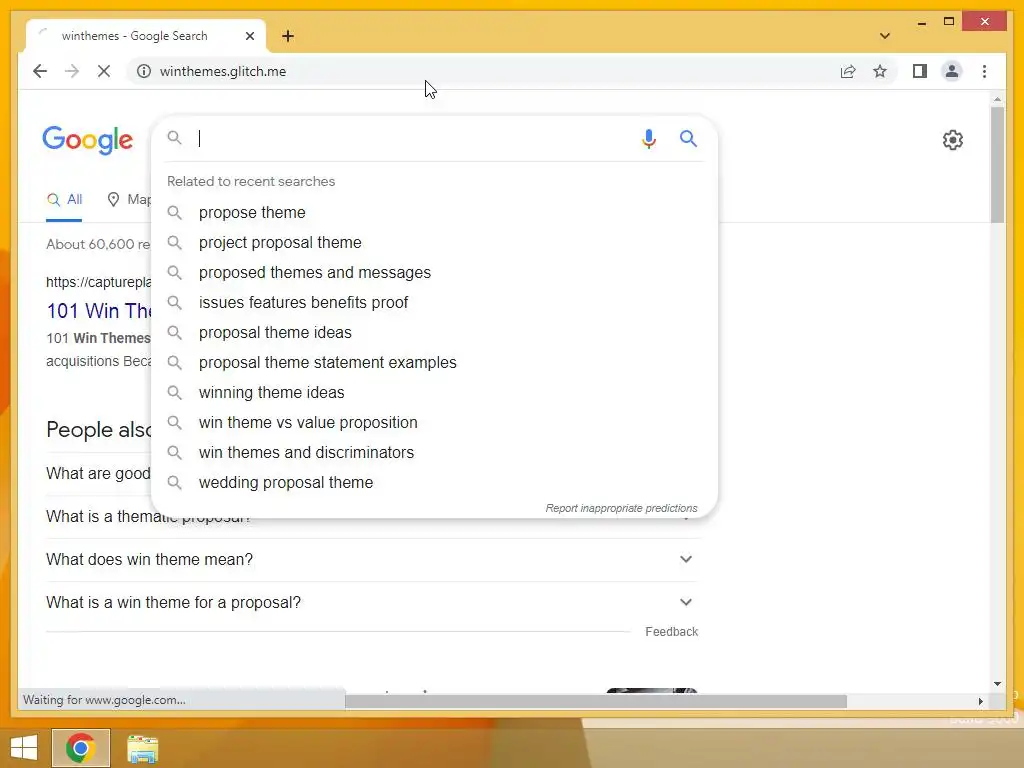
Task: Open the "101 Win The..." search result title
Action: click(x=99, y=311)
